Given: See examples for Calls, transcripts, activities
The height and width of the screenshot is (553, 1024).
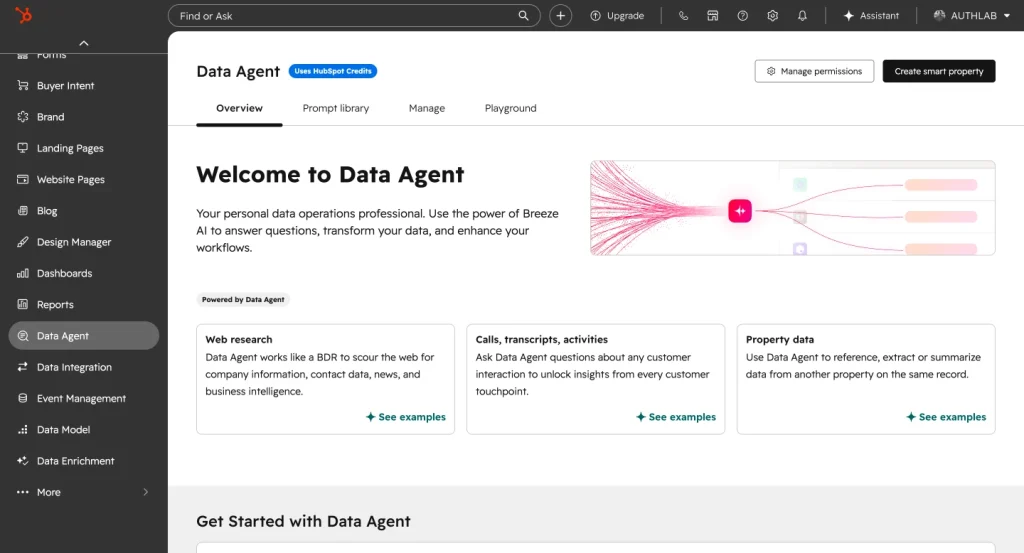Looking at the screenshot, I should point(676,417).
